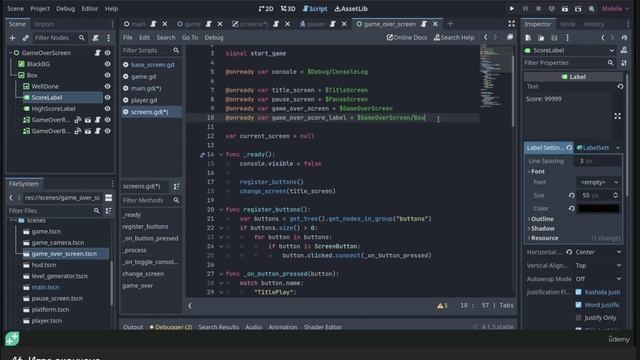Image resolution: width=640 pixels, height=360 pixels.
Task: Reset the font Size property
Action: (571, 196)
